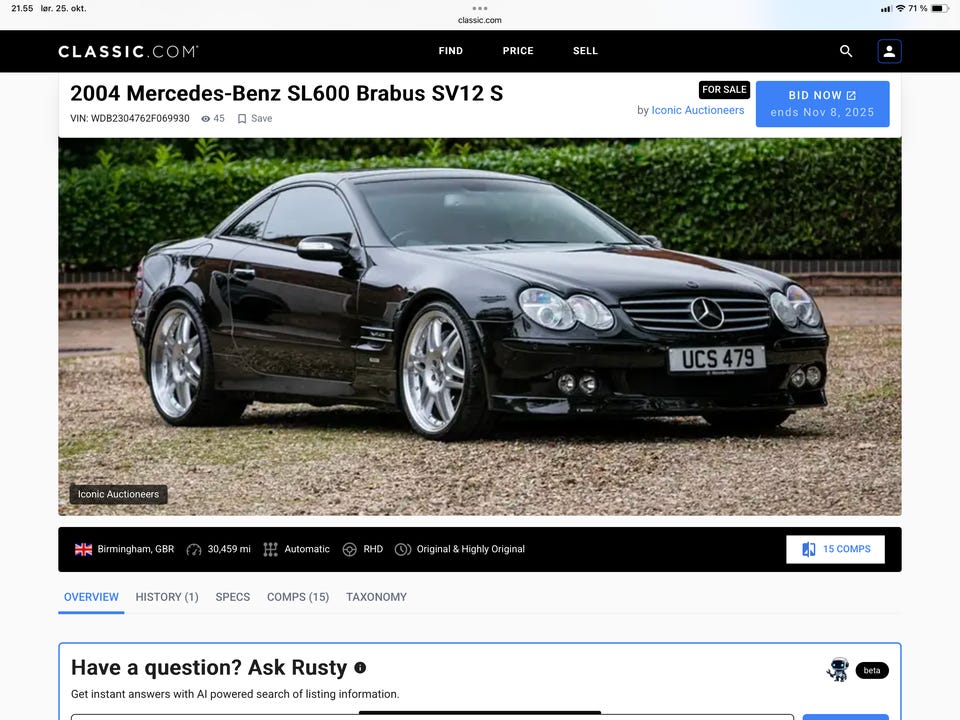Click the Original & Highly Original text
The width and height of the screenshot is (960, 720).
(x=471, y=549)
